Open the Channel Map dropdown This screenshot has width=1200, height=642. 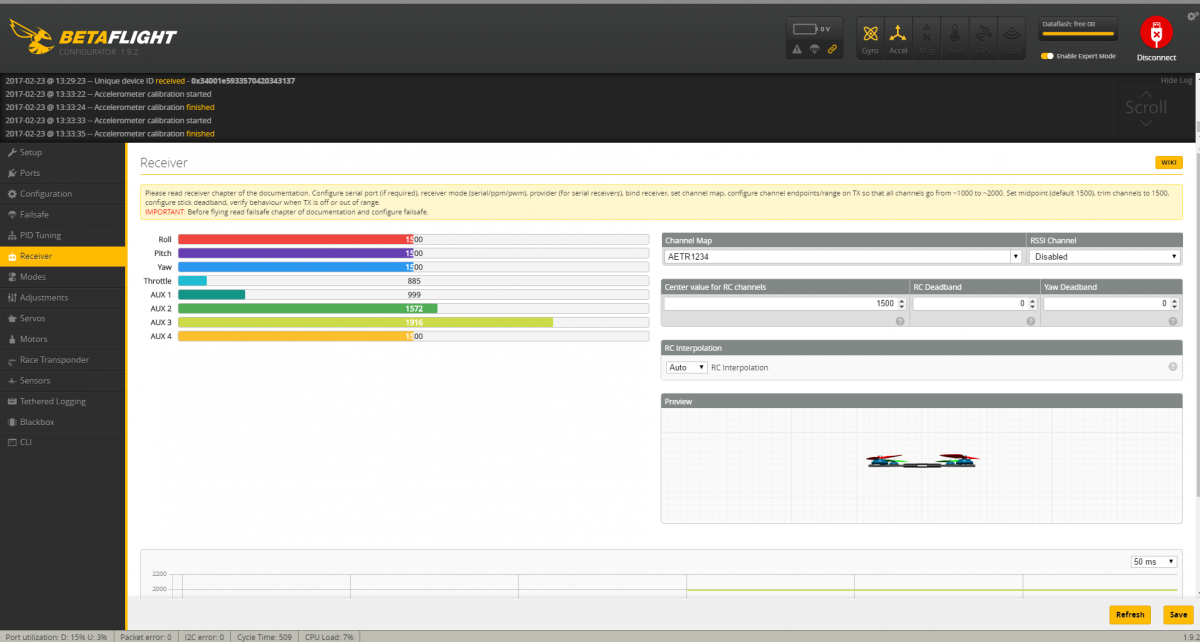point(842,257)
